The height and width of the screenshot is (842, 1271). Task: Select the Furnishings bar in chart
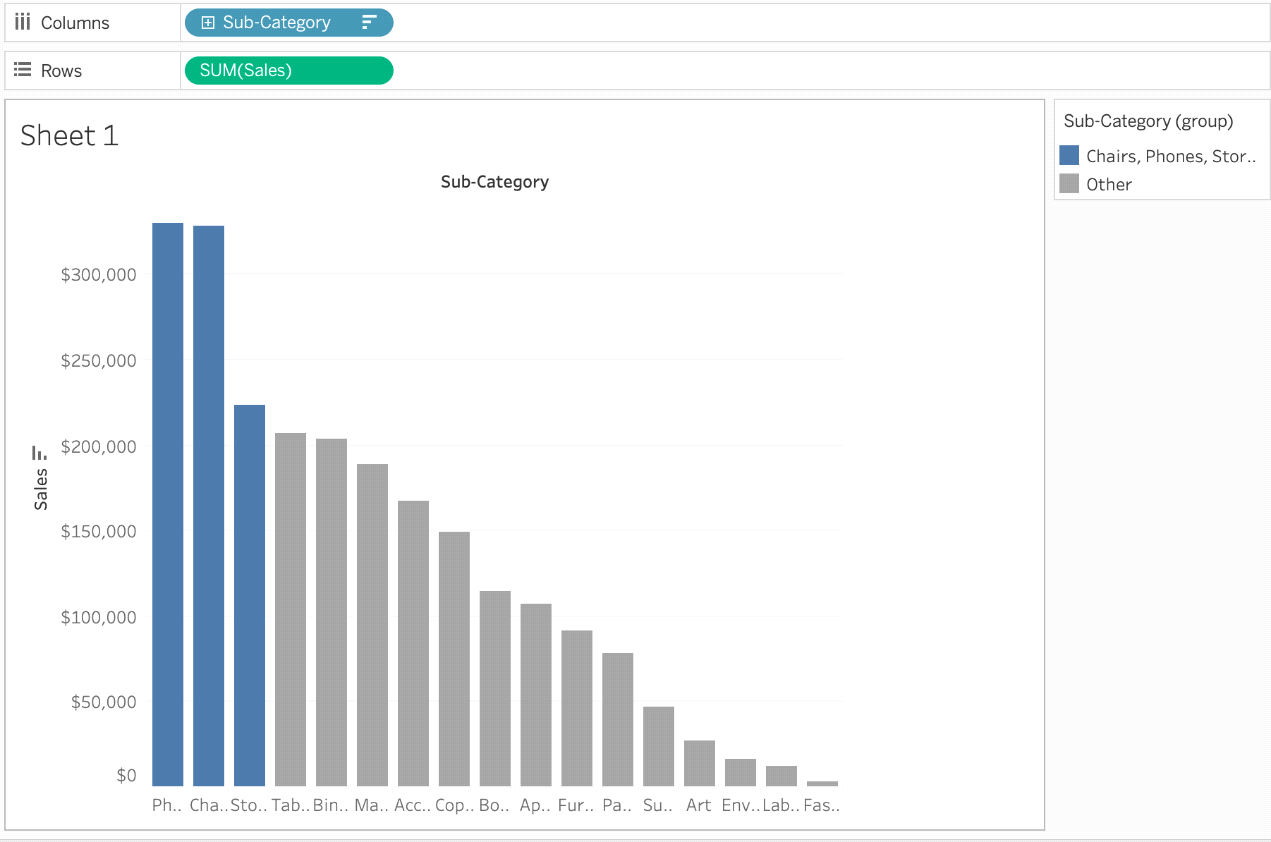(x=577, y=708)
